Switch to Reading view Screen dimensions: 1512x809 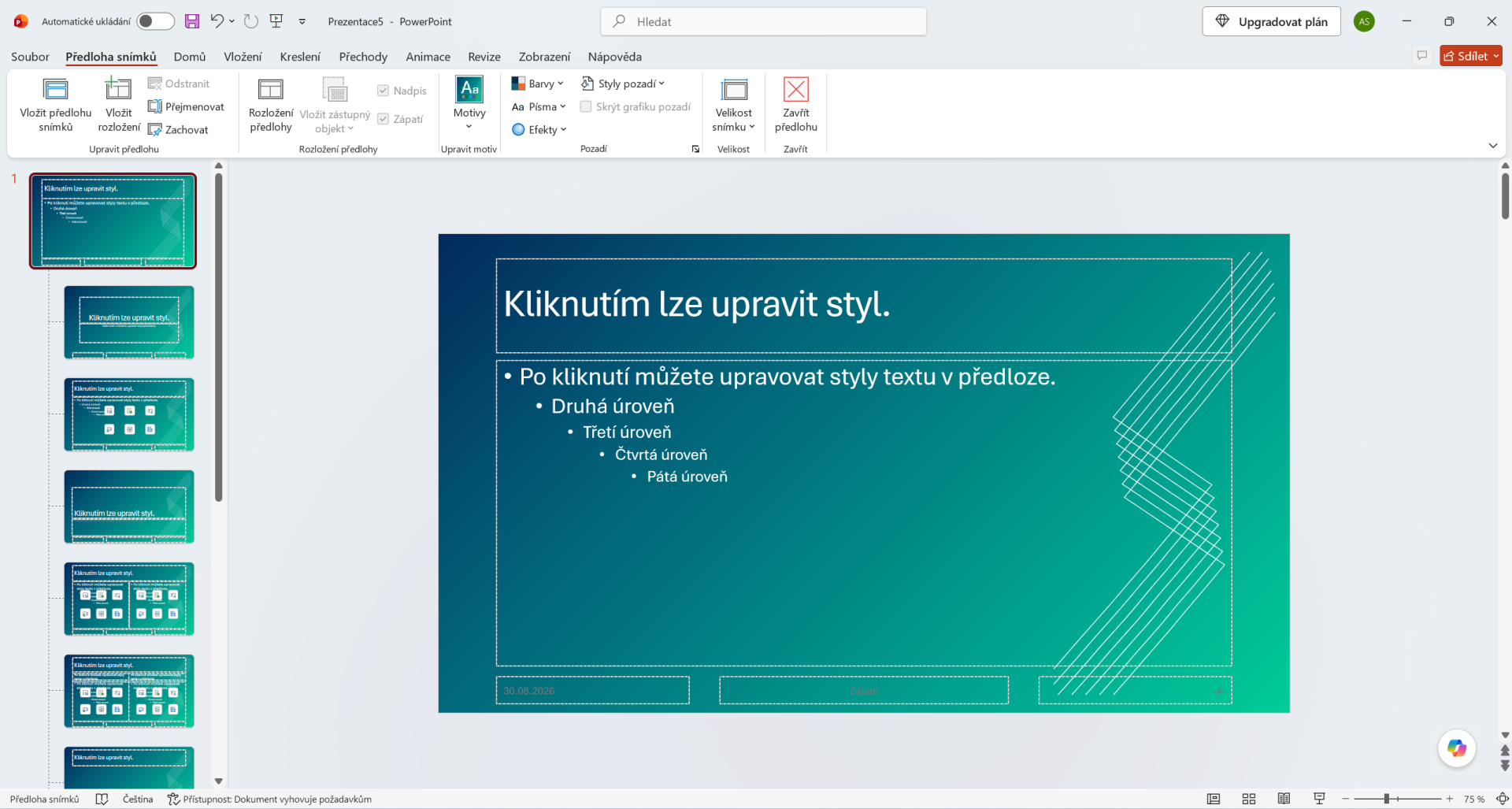(x=1284, y=799)
